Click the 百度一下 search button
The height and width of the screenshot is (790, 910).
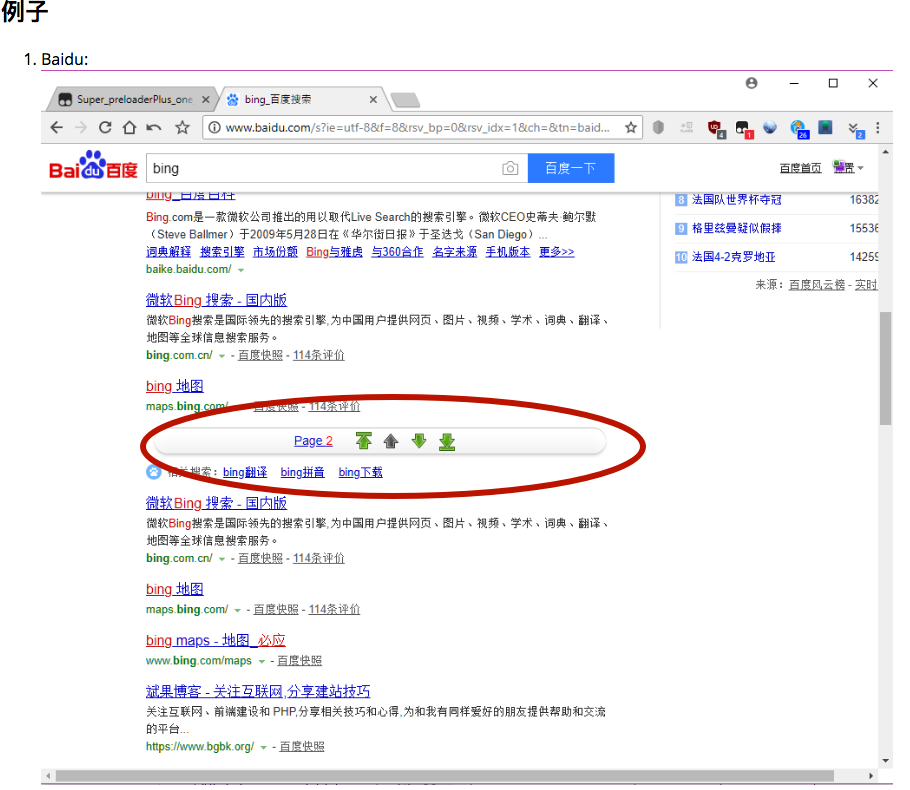(x=570, y=168)
